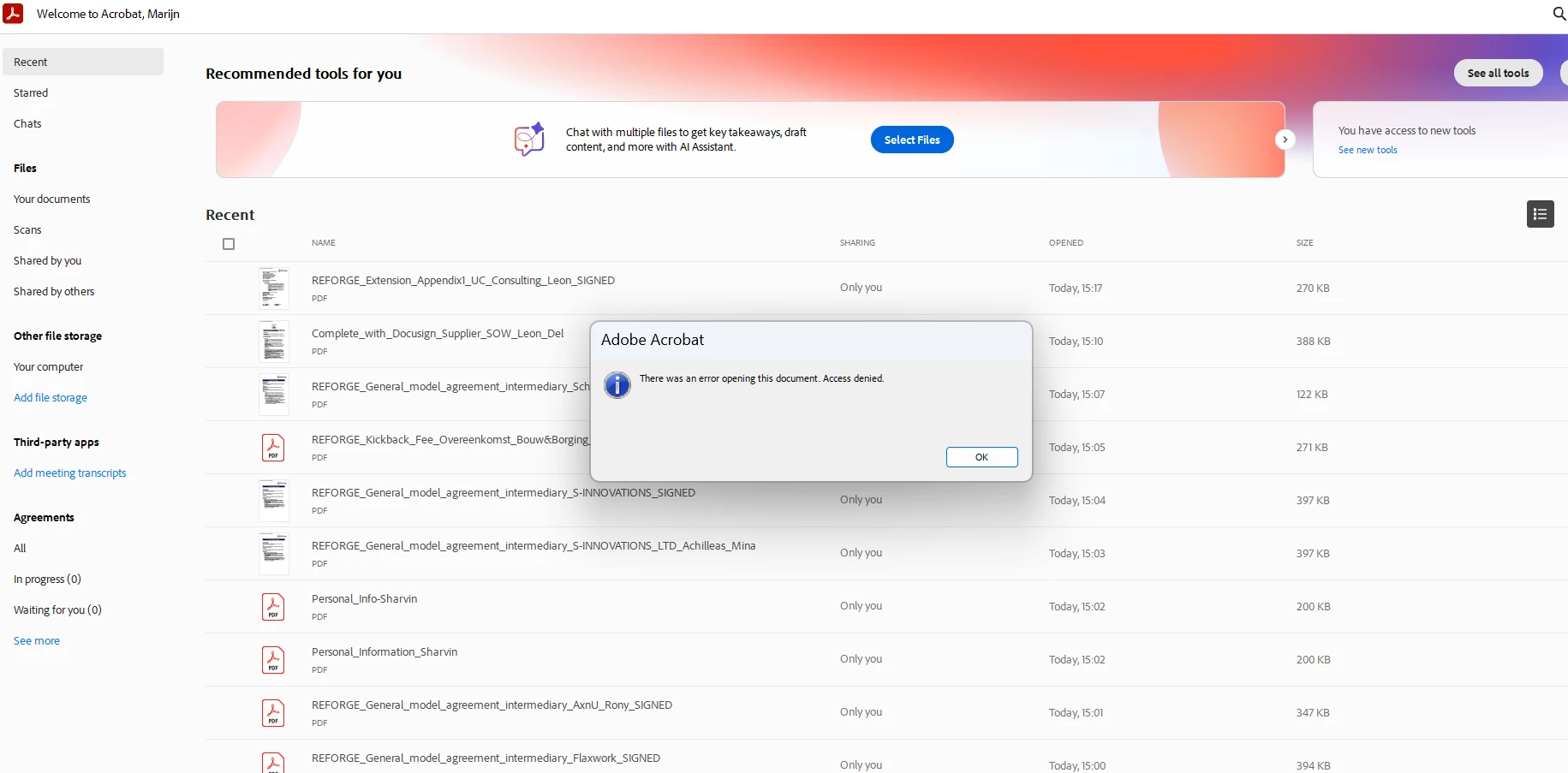Open Your documents in sidebar

pyautogui.click(x=52, y=199)
